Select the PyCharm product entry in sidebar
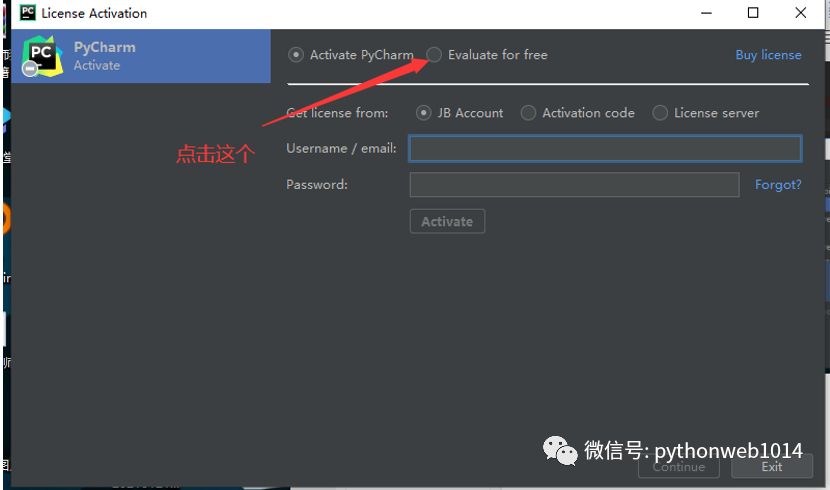 [141, 56]
